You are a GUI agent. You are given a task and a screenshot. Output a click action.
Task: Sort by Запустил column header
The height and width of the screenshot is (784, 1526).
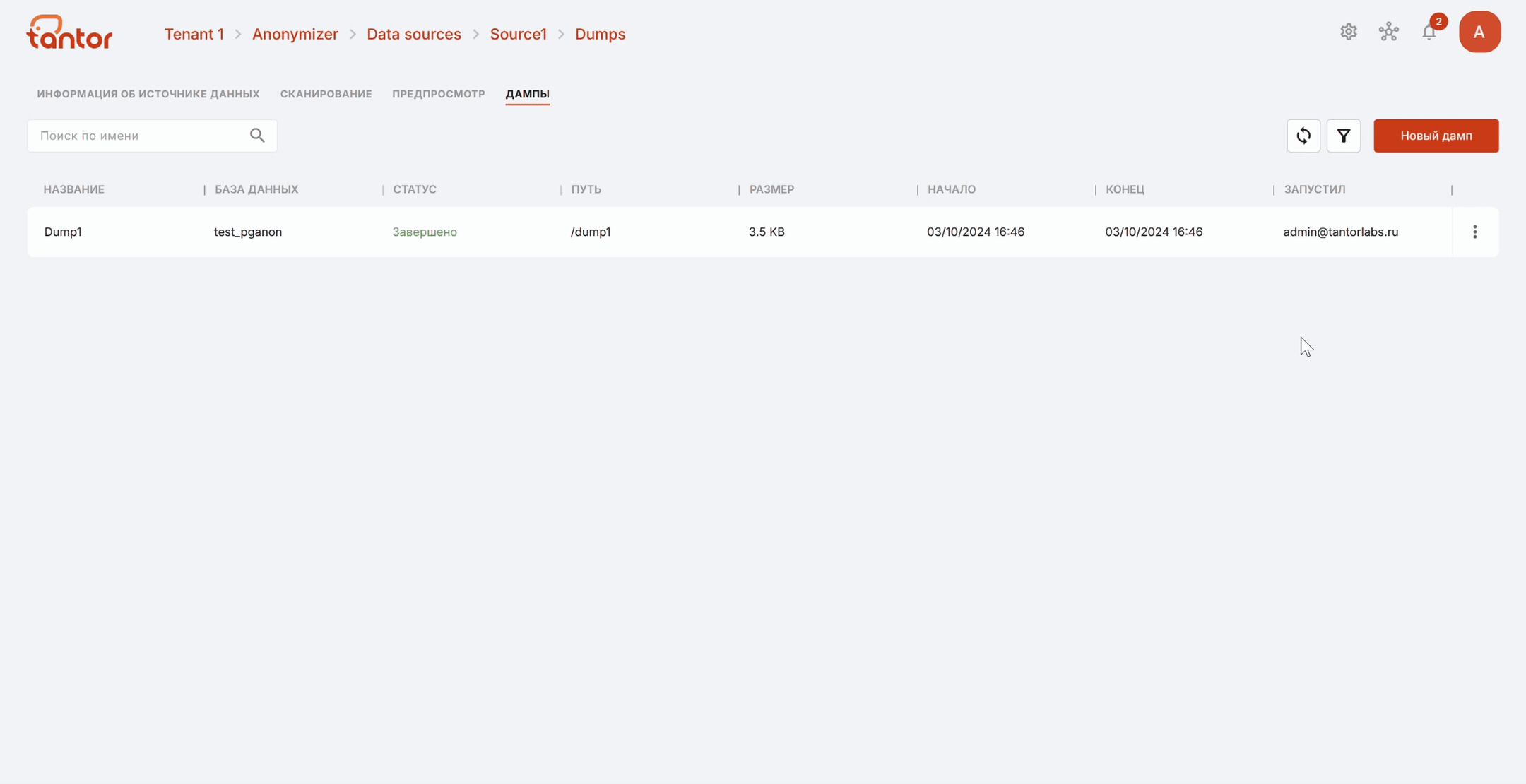click(x=1314, y=189)
